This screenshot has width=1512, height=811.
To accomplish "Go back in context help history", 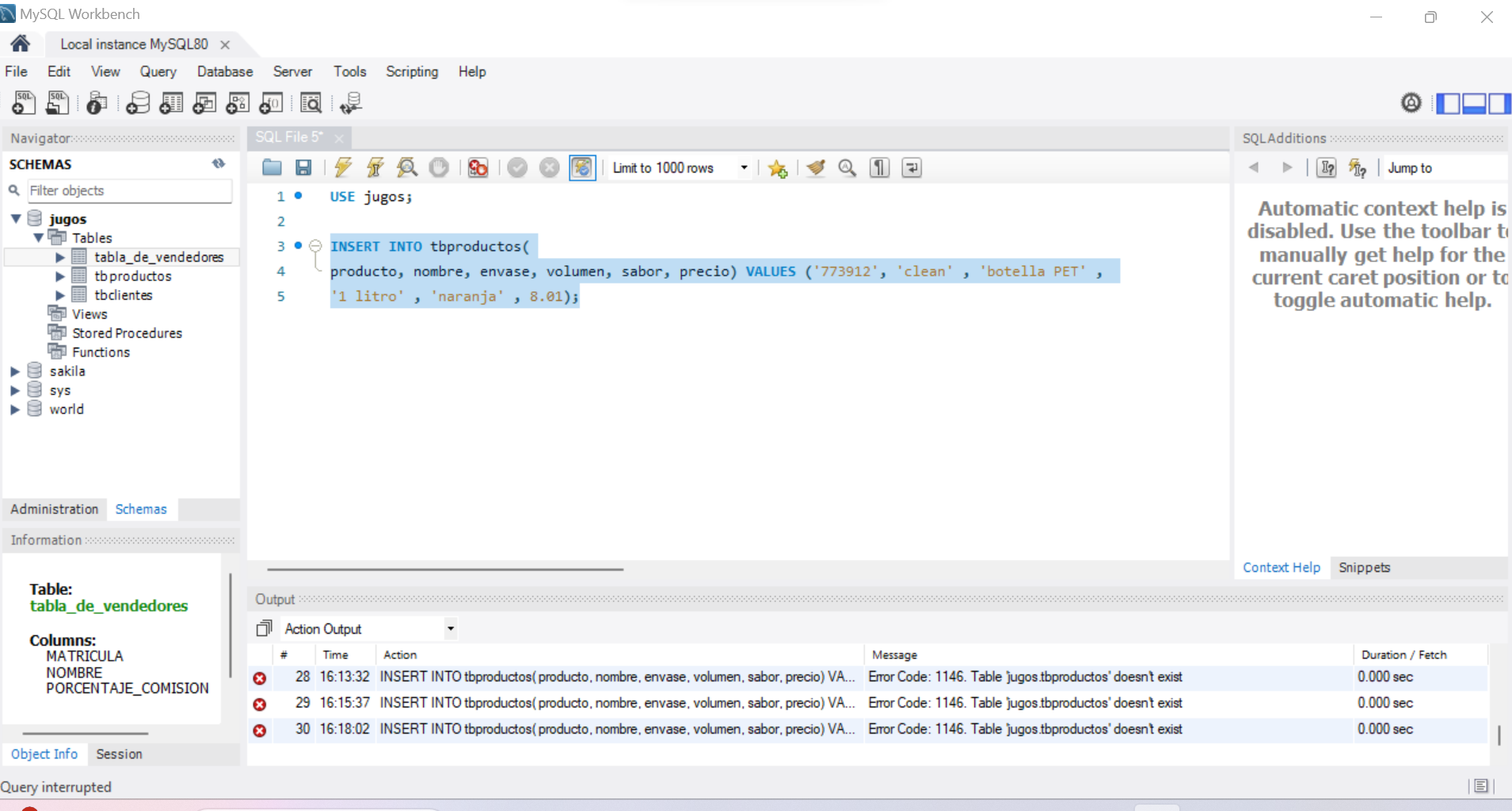I will [x=1254, y=167].
